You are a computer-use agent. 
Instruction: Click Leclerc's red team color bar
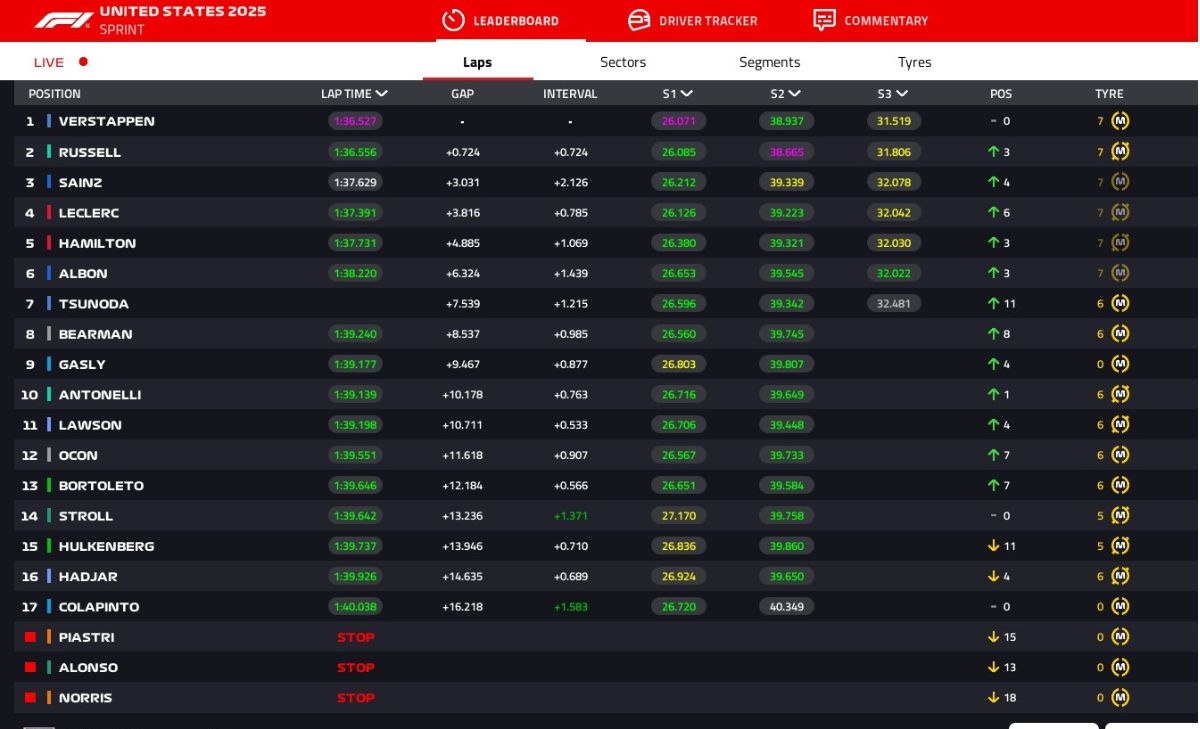(x=49, y=213)
